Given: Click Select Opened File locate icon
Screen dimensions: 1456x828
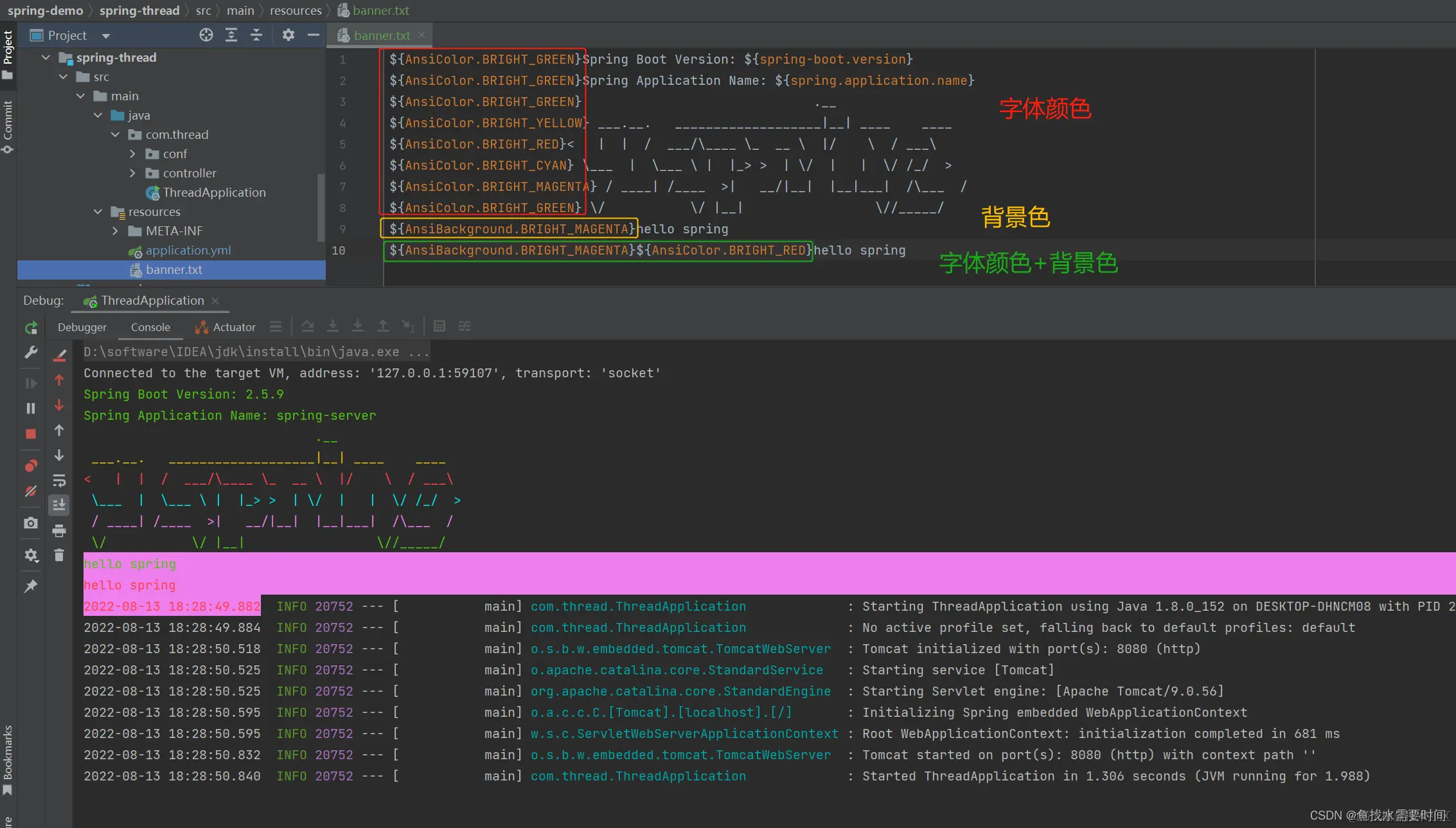Looking at the screenshot, I should (x=206, y=35).
